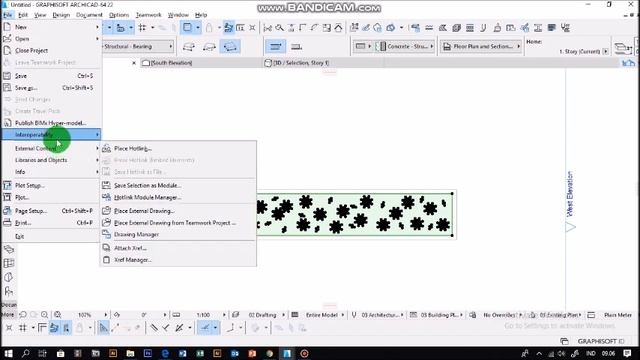The height and width of the screenshot is (360, 640).
Task: Open the Design menu
Action: (61, 15)
